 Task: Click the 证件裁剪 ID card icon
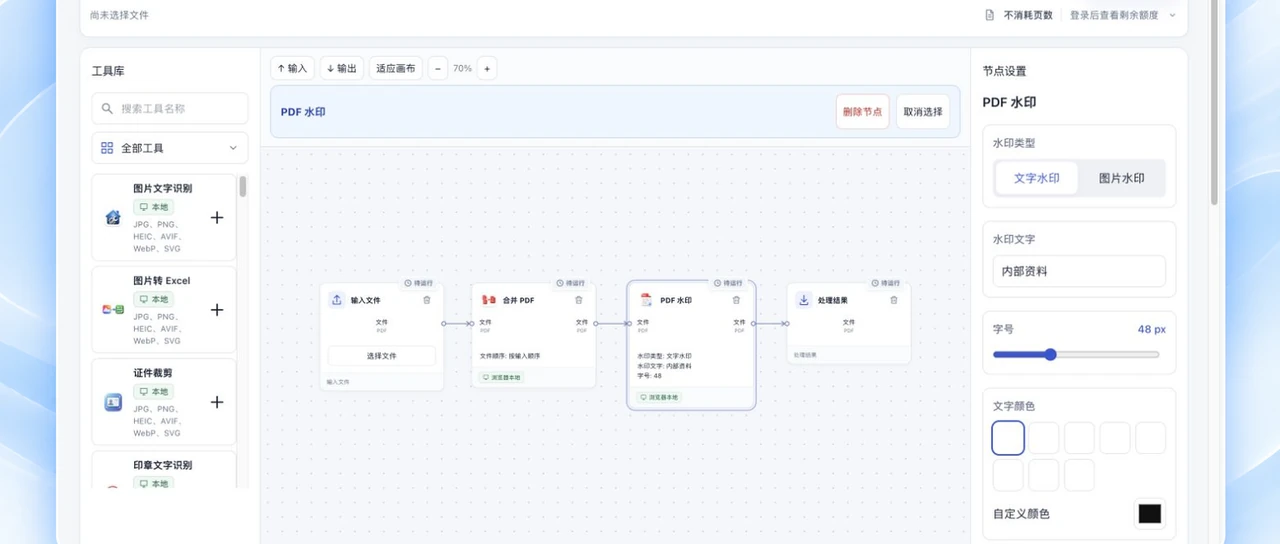click(113, 402)
